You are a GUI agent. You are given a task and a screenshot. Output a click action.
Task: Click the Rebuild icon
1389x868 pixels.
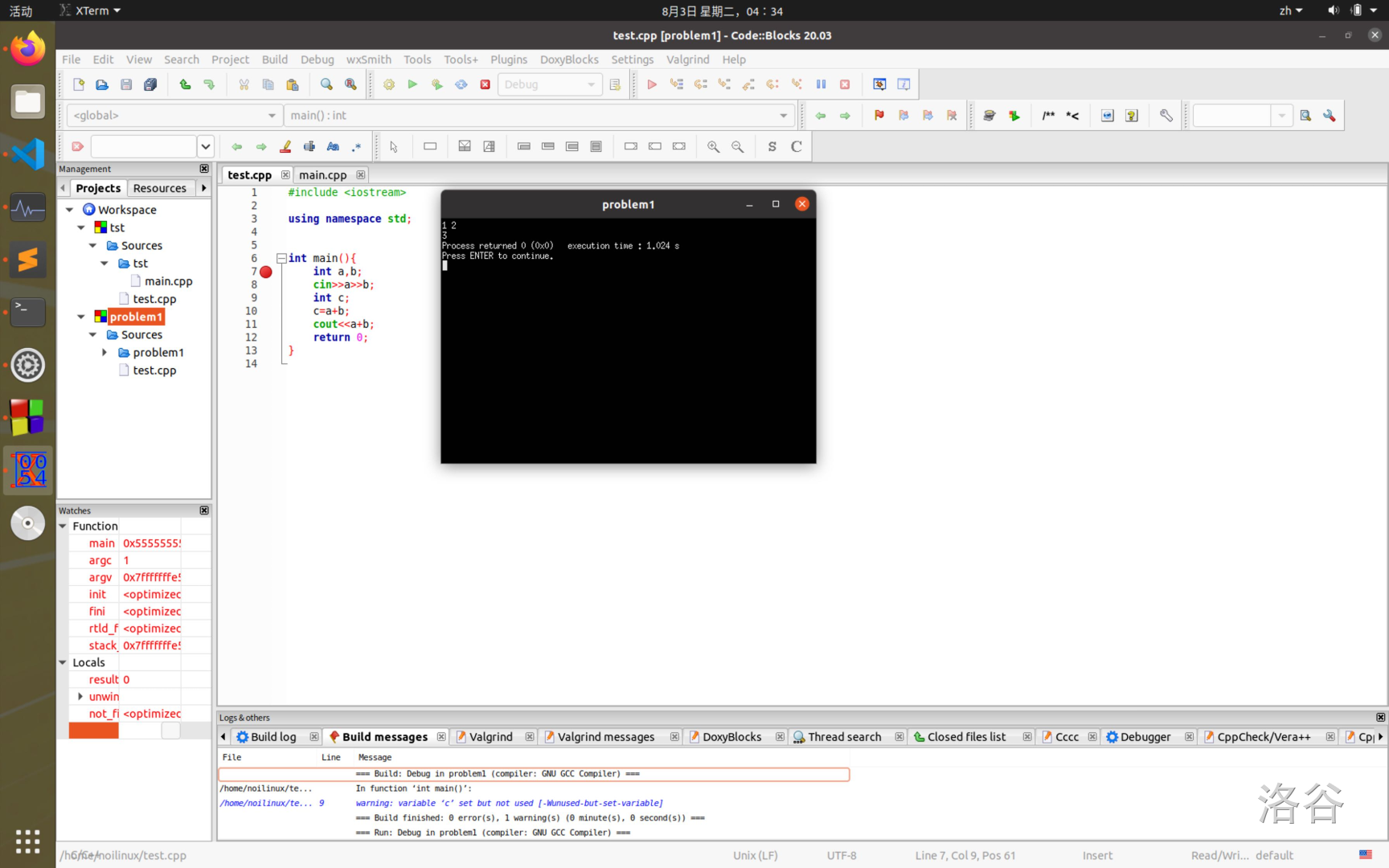pos(461,84)
